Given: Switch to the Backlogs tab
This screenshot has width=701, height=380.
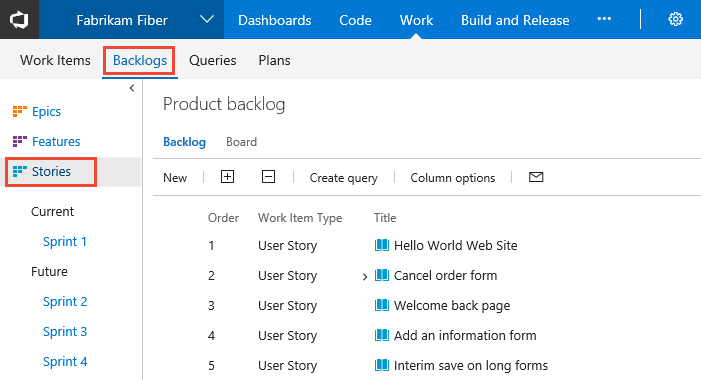Looking at the screenshot, I should pos(140,60).
